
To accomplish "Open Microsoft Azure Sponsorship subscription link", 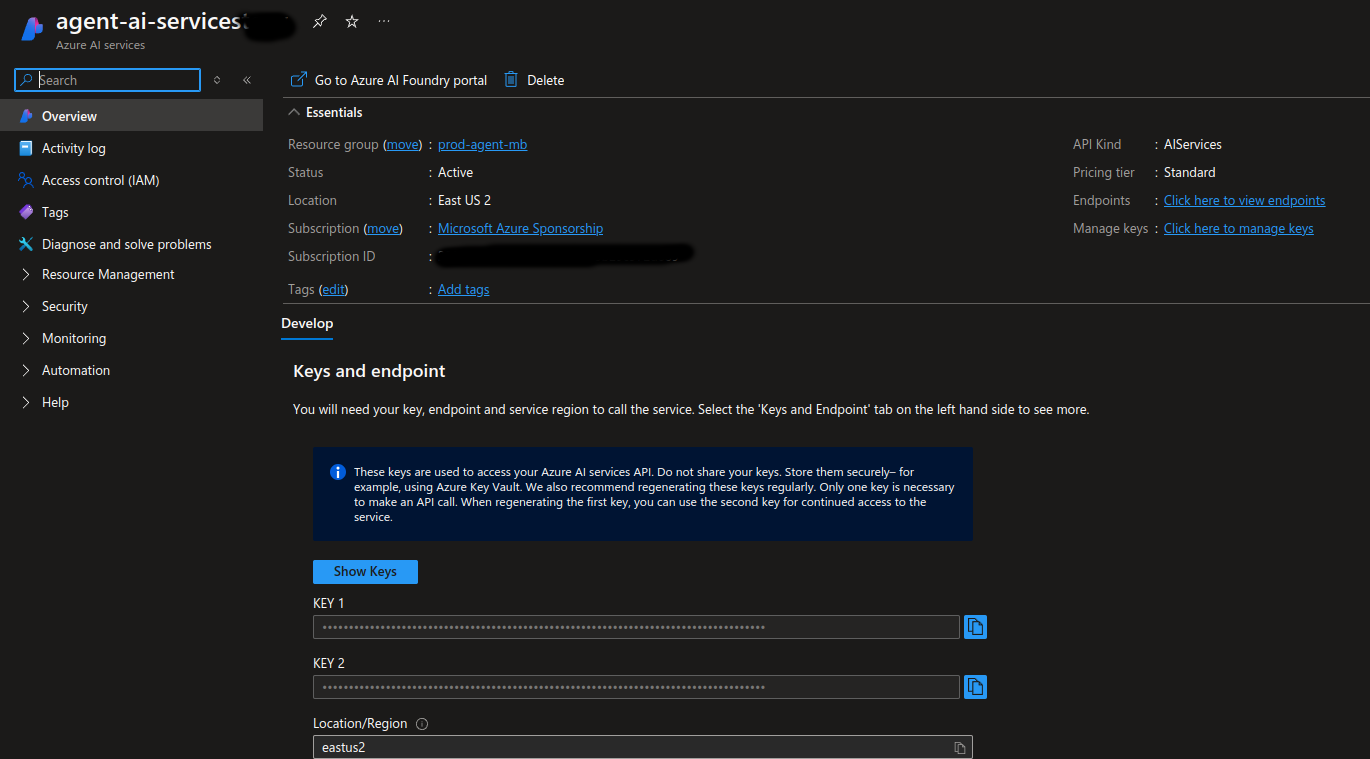I will click(x=520, y=228).
